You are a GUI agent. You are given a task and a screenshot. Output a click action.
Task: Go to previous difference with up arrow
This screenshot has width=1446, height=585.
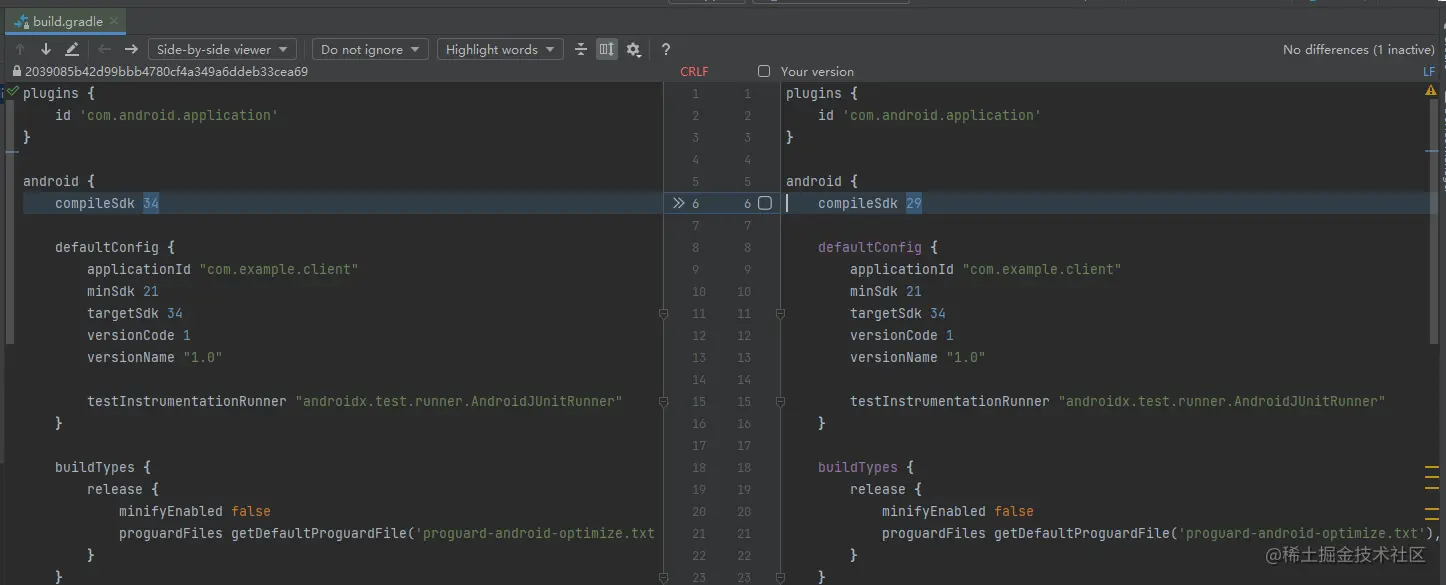point(20,49)
